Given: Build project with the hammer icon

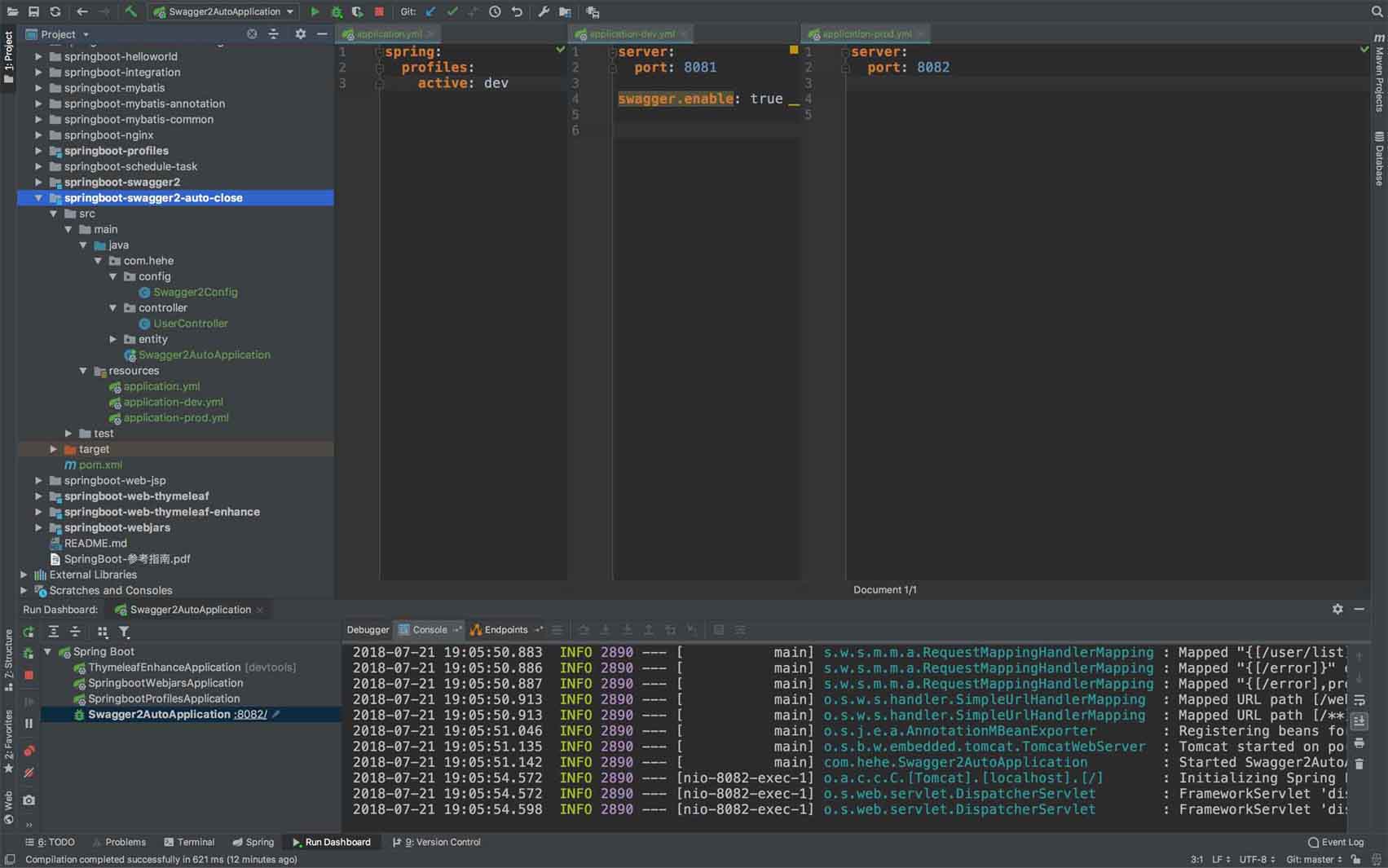Looking at the screenshot, I should (x=130, y=11).
